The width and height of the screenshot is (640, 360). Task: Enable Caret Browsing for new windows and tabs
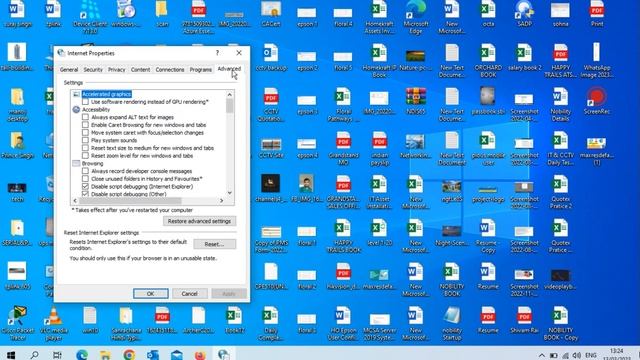pyautogui.click(x=85, y=125)
